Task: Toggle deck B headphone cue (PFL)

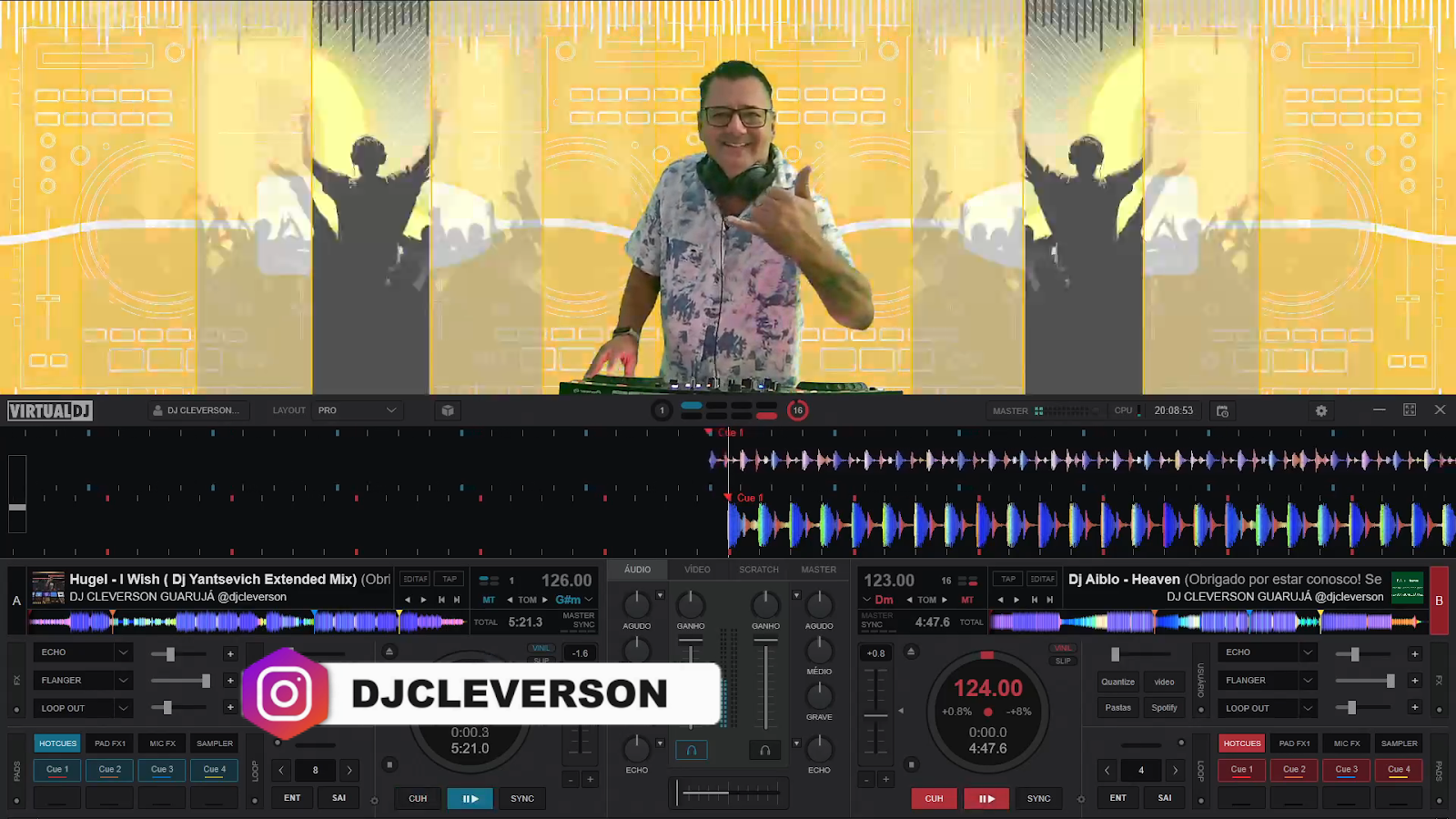Action: 765,750
